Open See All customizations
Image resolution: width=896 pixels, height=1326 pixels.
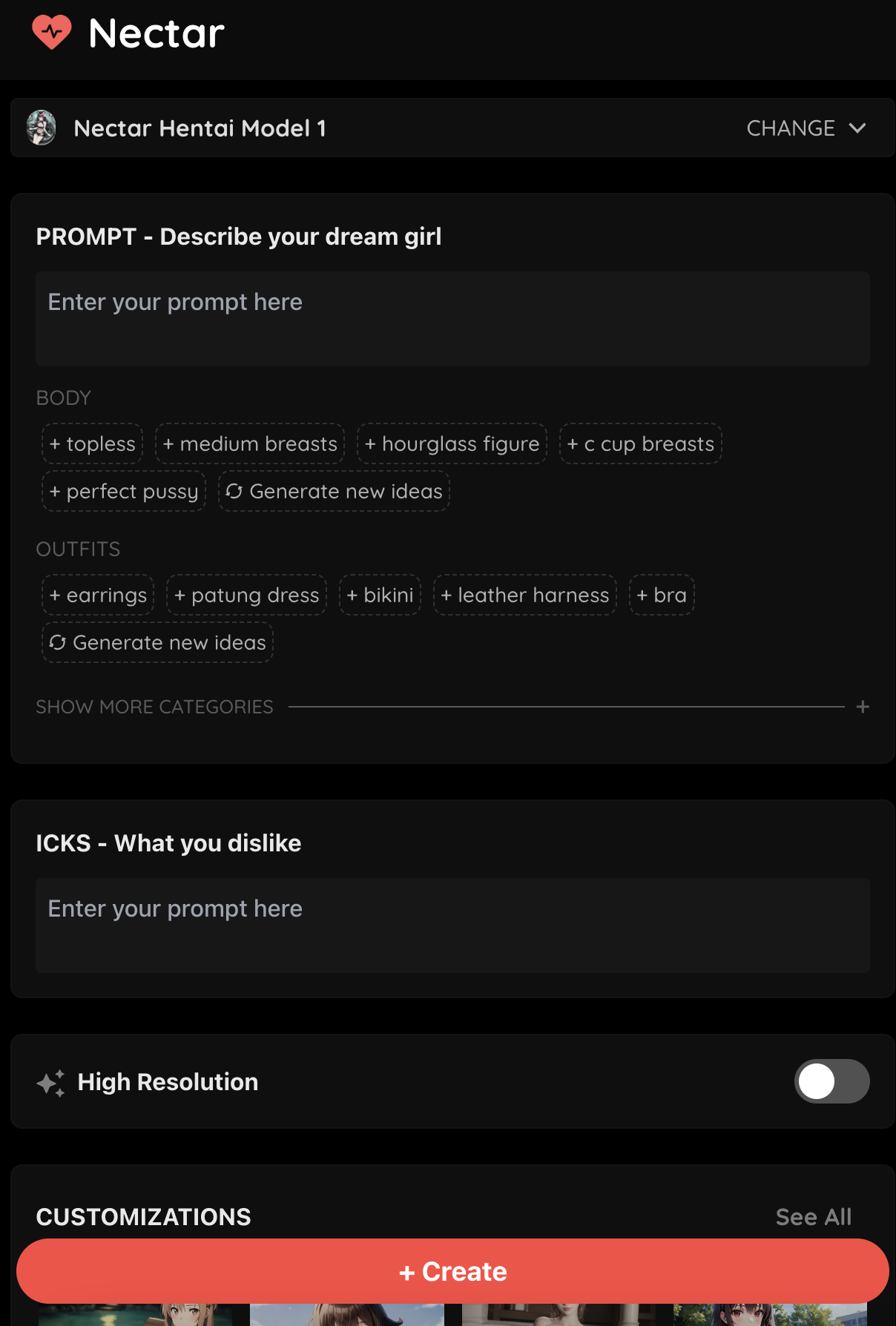click(x=813, y=1217)
